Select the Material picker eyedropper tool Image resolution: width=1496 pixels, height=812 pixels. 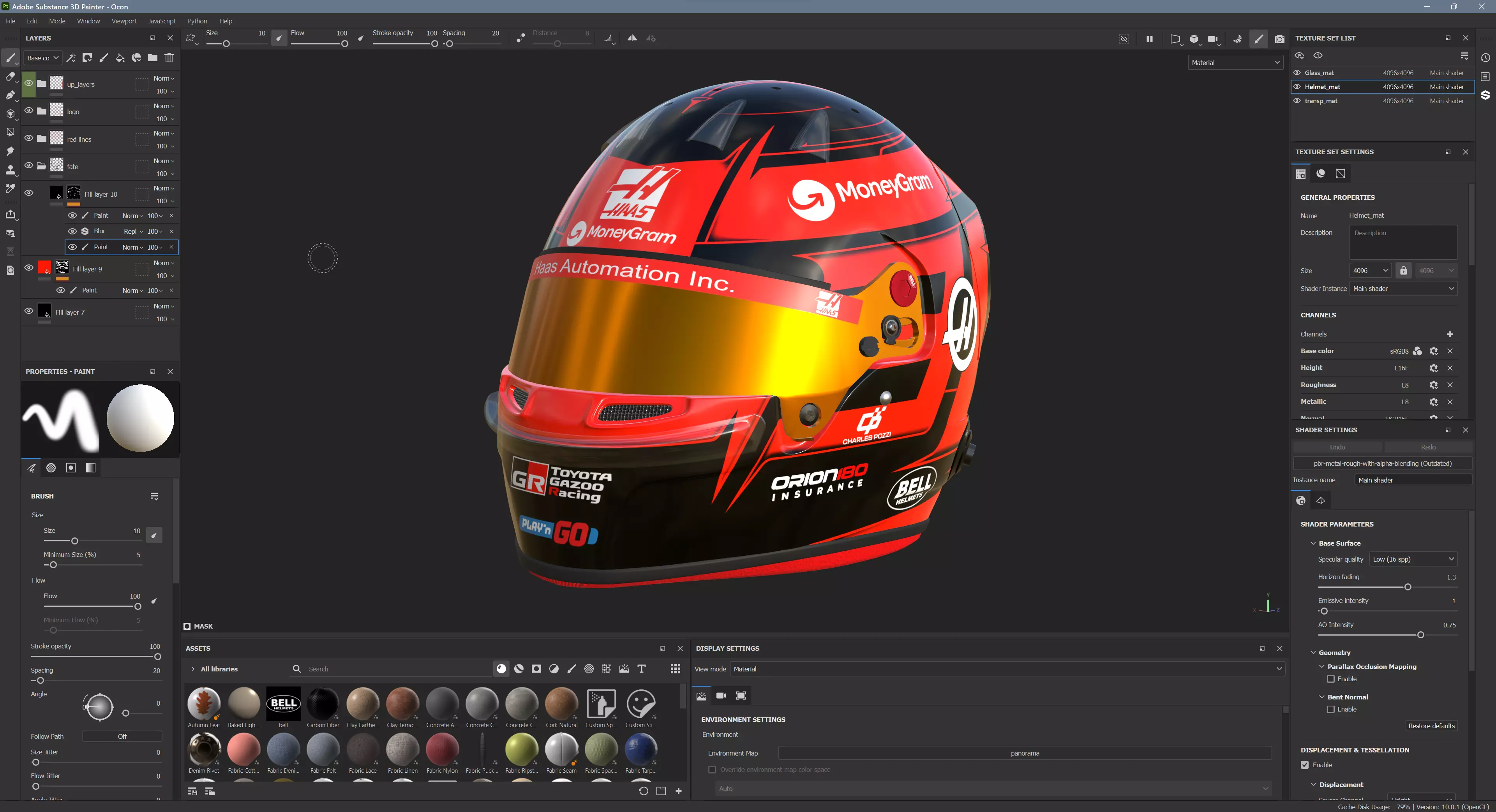point(10,188)
